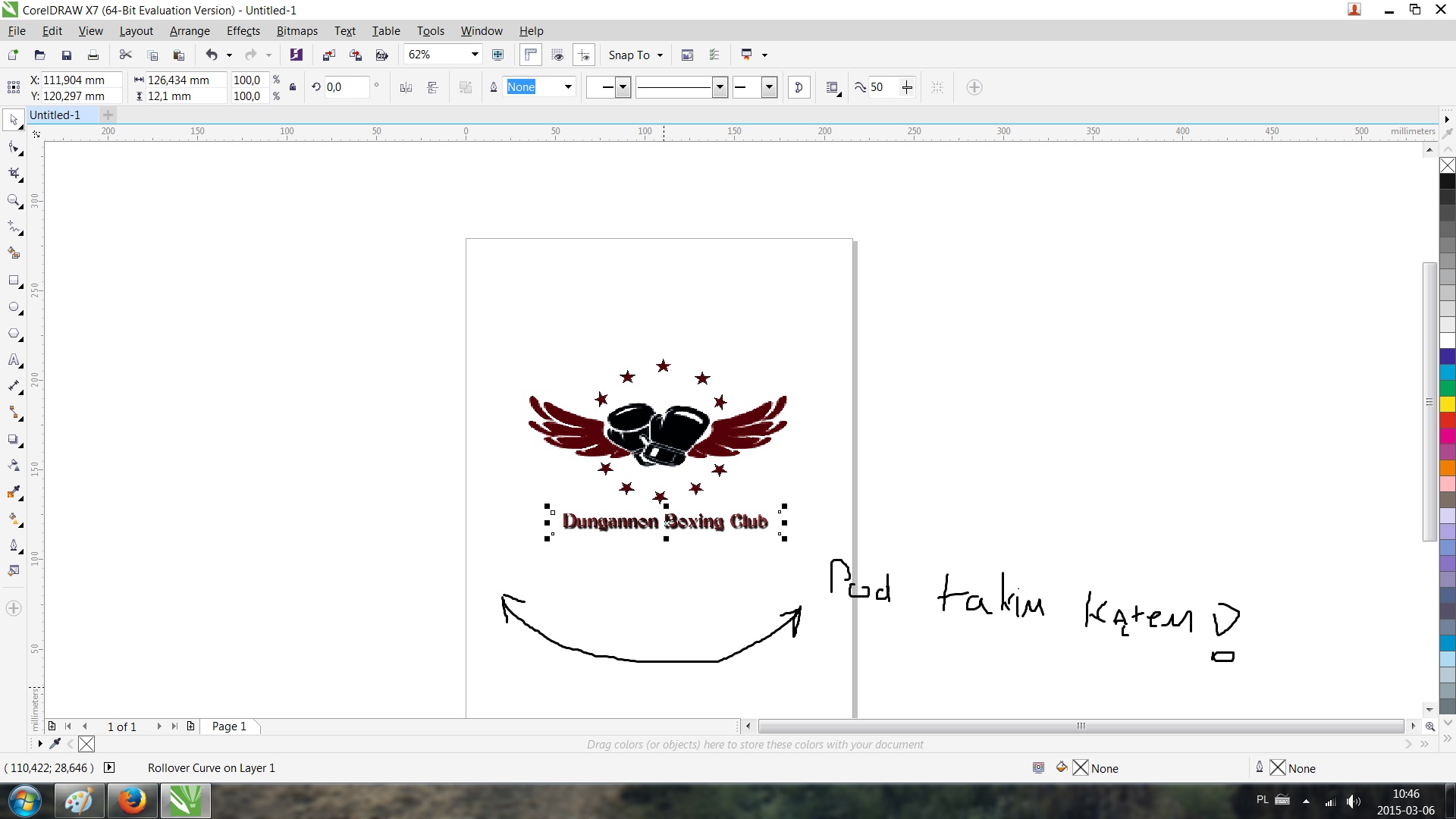This screenshot has width=1456, height=819.
Task: Click the Page 1 tab
Action: click(229, 726)
